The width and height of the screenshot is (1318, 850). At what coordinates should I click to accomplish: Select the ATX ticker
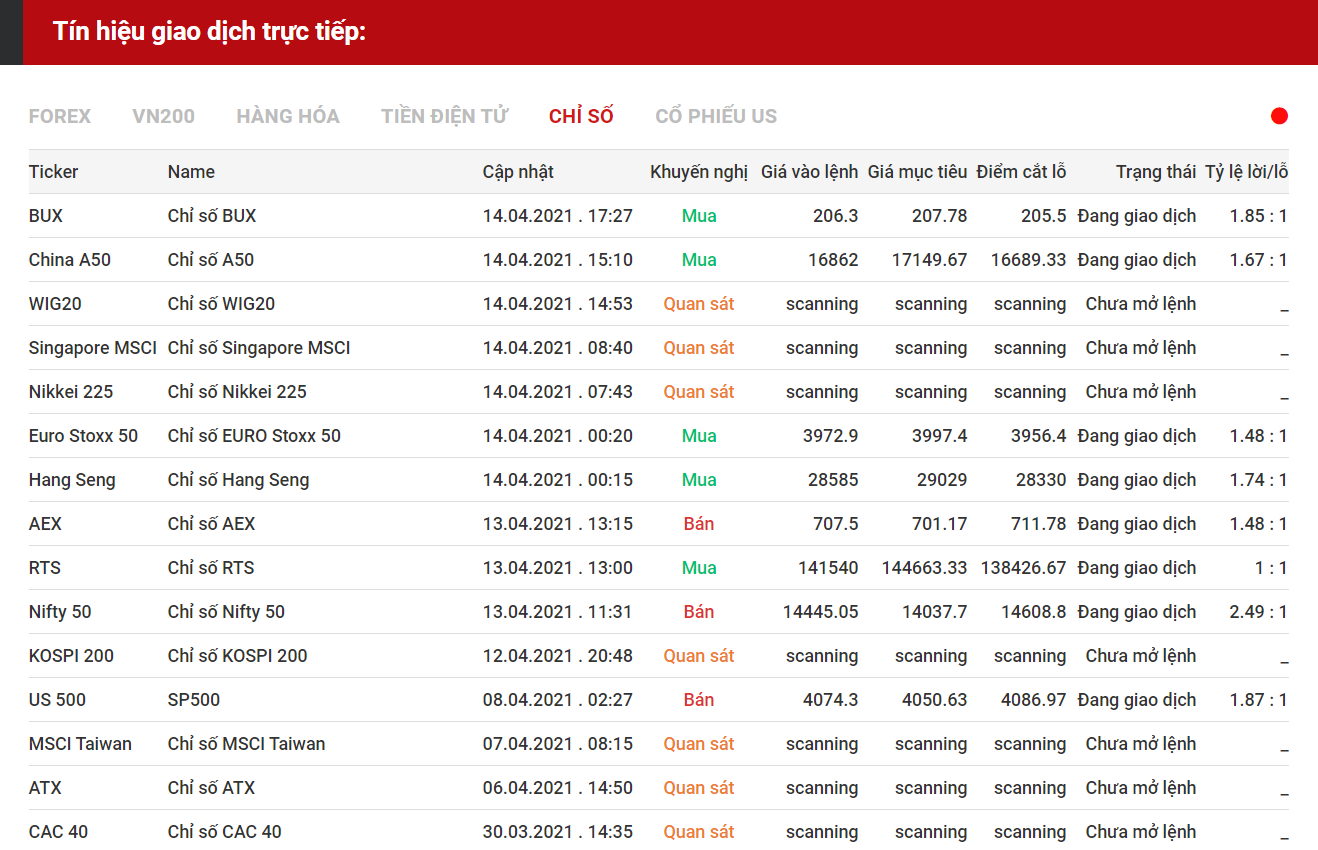point(46,788)
